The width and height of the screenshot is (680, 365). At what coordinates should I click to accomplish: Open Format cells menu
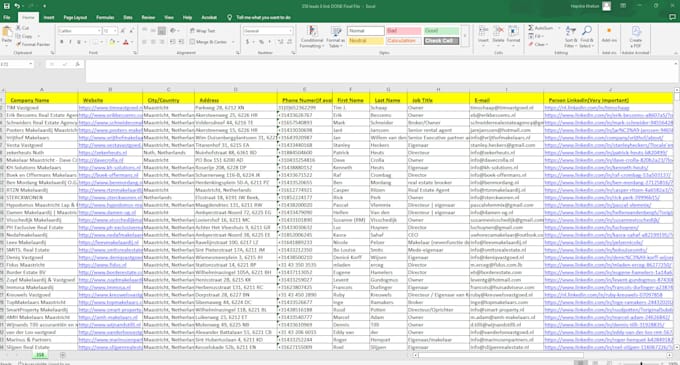(x=513, y=36)
